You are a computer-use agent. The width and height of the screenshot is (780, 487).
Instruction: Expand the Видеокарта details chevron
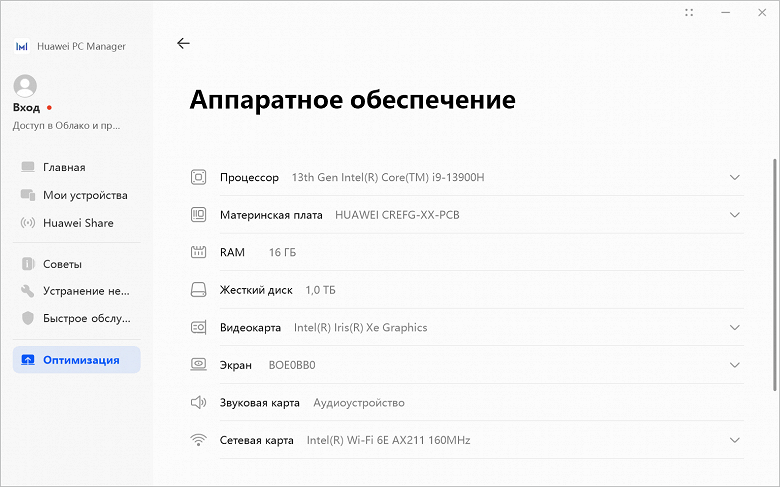pos(735,327)
